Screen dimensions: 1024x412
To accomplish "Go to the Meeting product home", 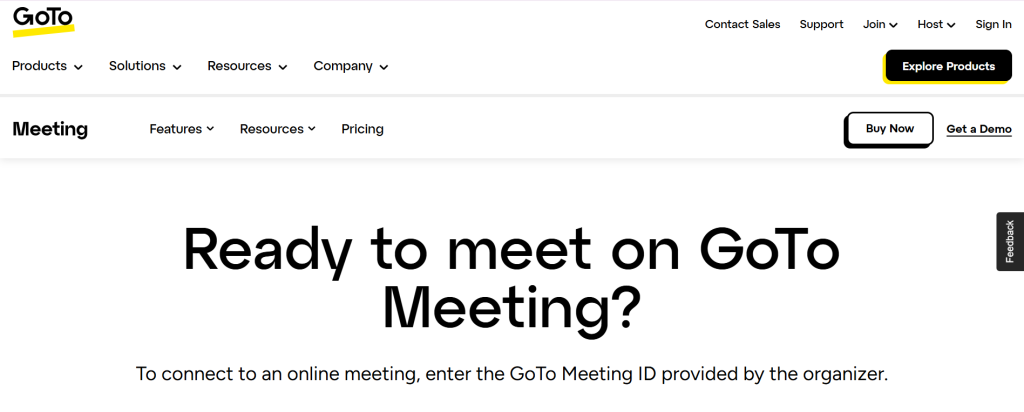I will pos(50,129).
